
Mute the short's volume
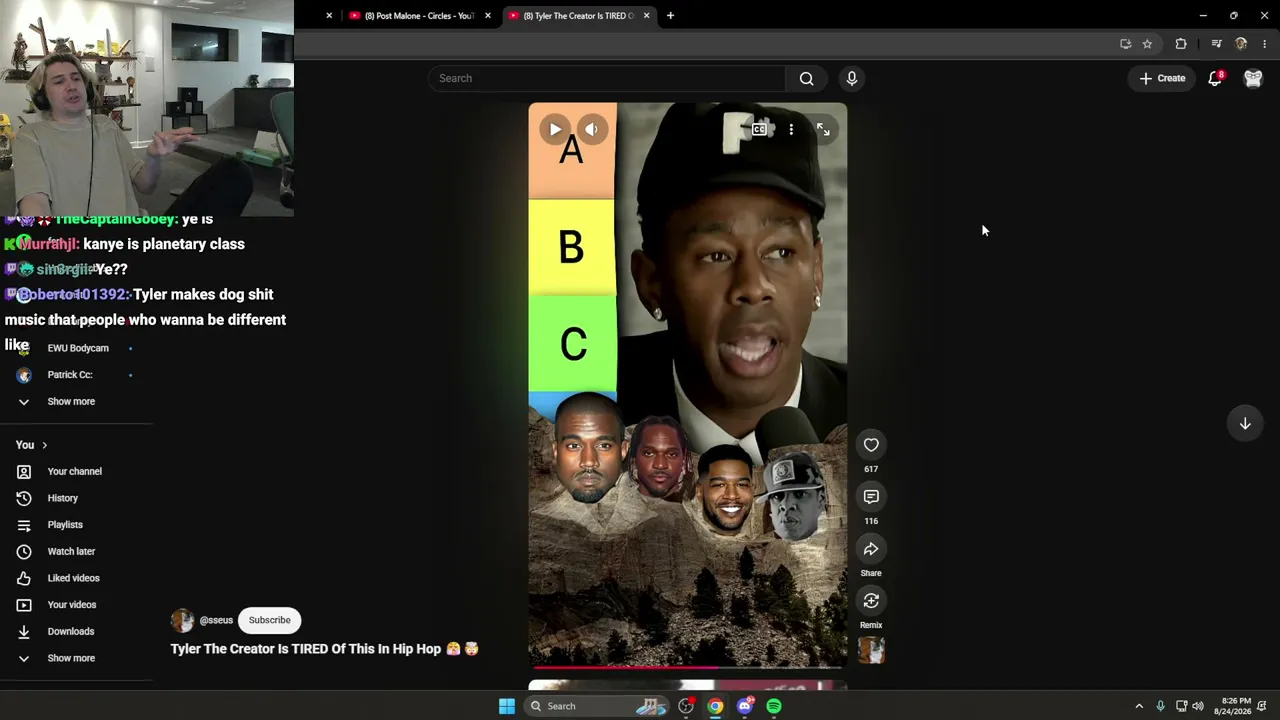tap(592, 129)
